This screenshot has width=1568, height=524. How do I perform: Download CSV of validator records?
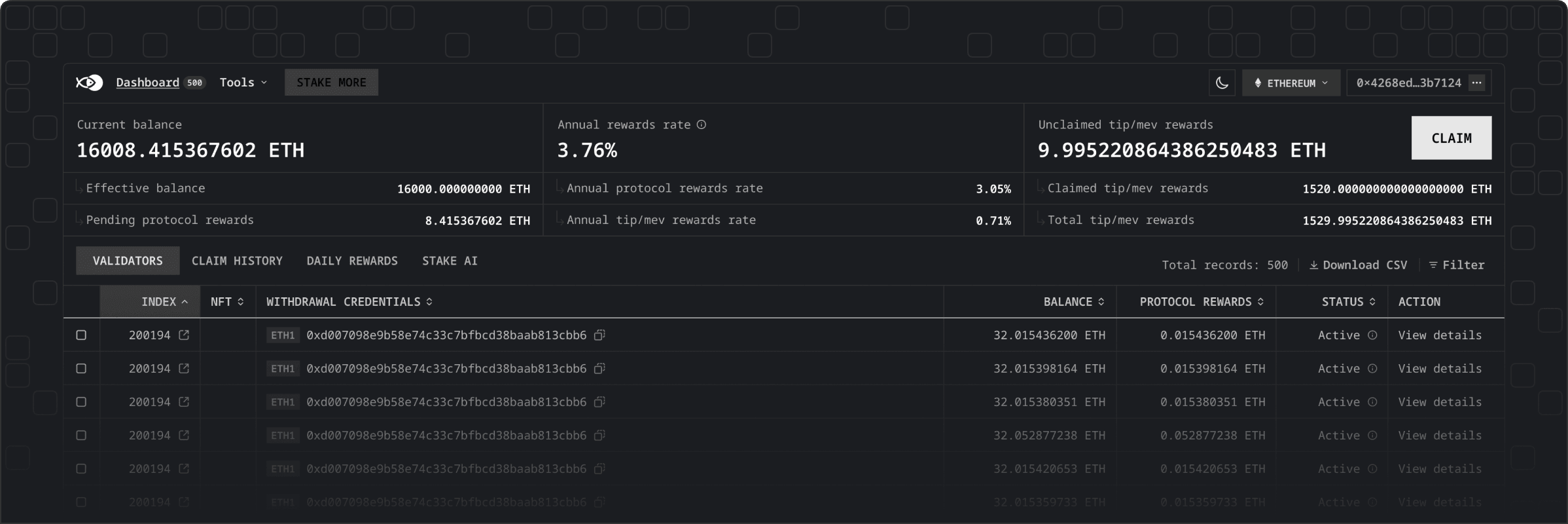pos(1358,265)
